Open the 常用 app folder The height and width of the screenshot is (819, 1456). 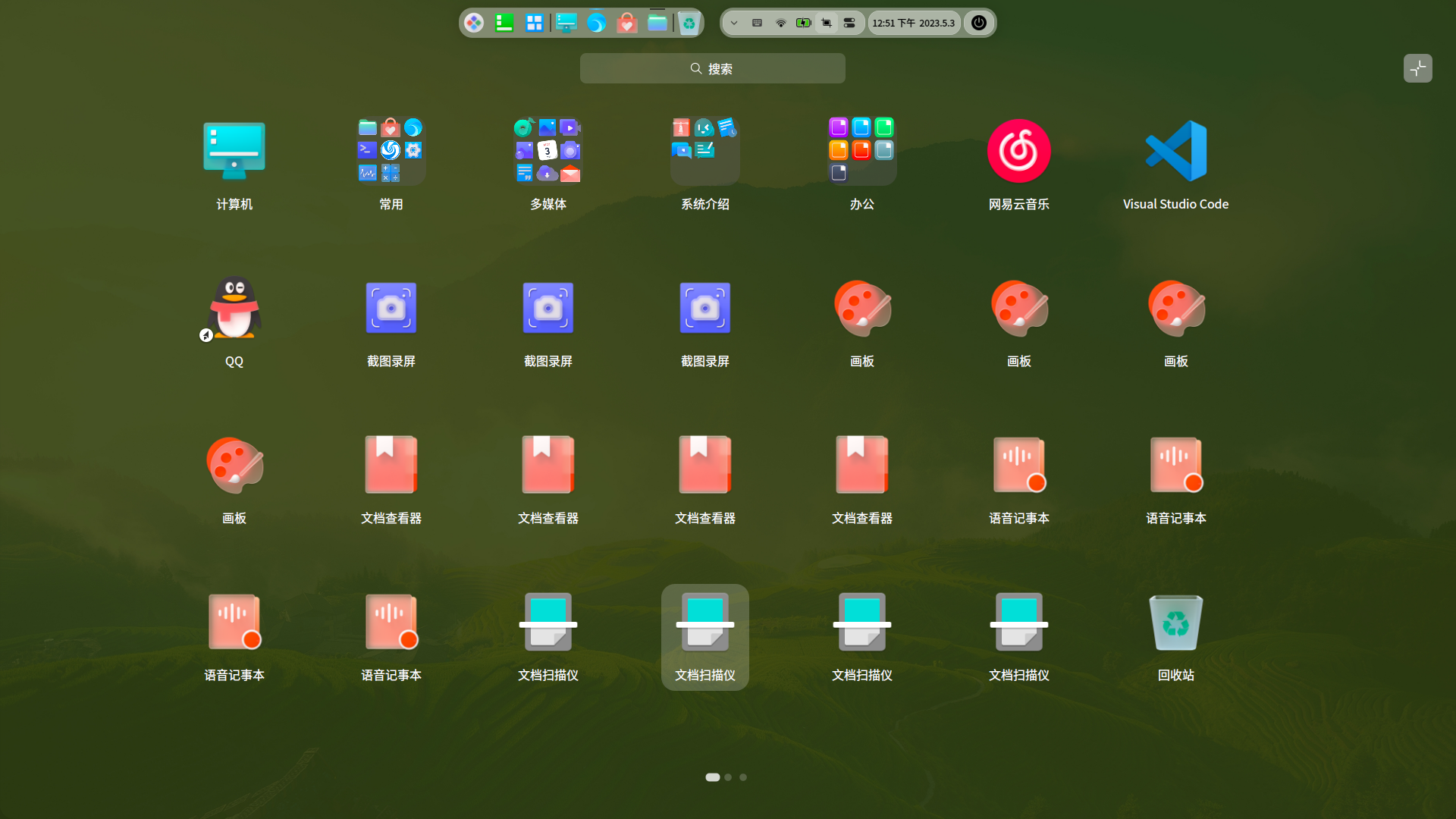pos(391,150)
